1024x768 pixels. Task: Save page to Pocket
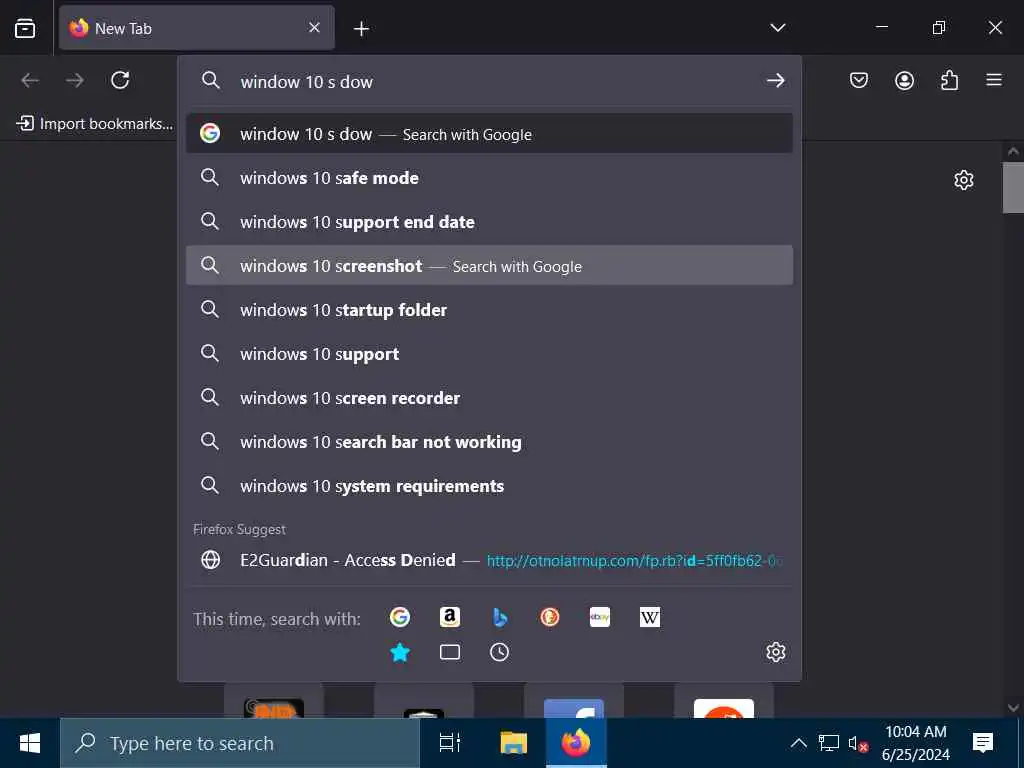859,80
